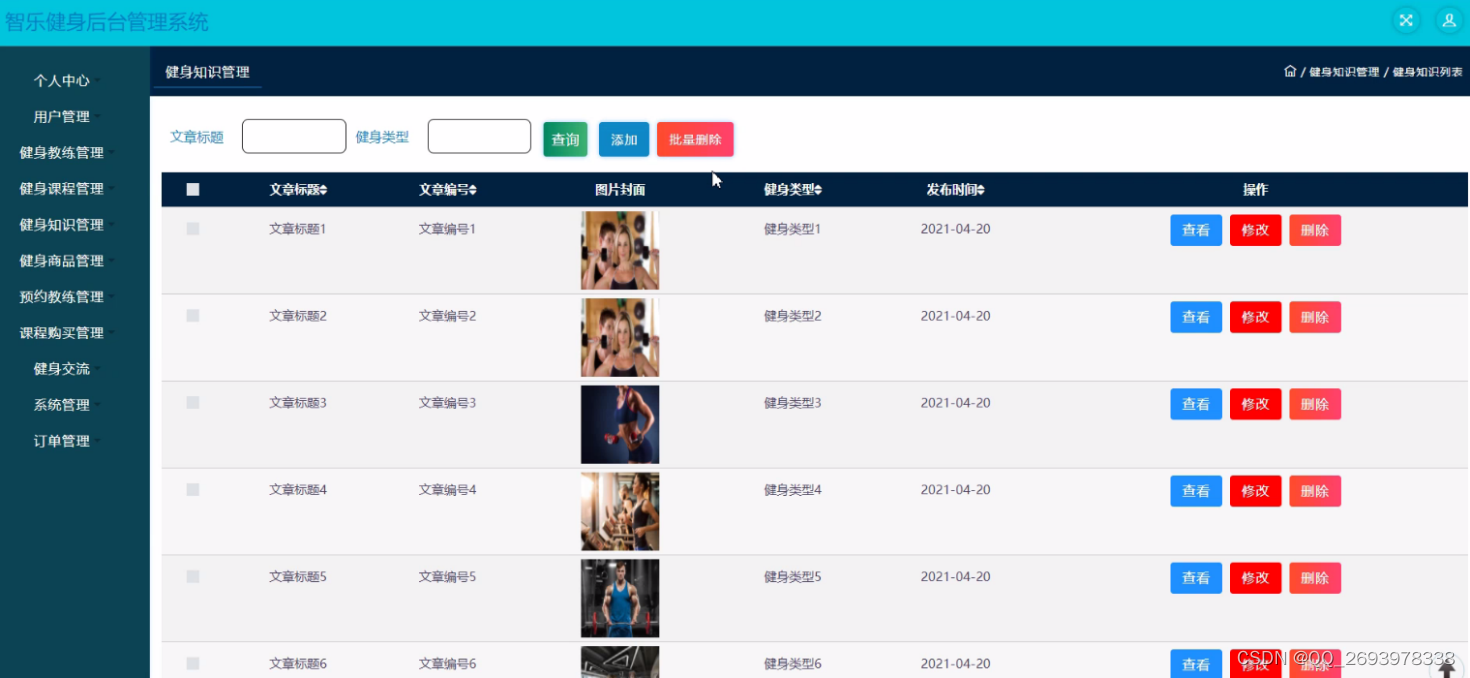Tick the checkbox for 文章标题1 row
The image size is (1470, 678).
(193, 229)
